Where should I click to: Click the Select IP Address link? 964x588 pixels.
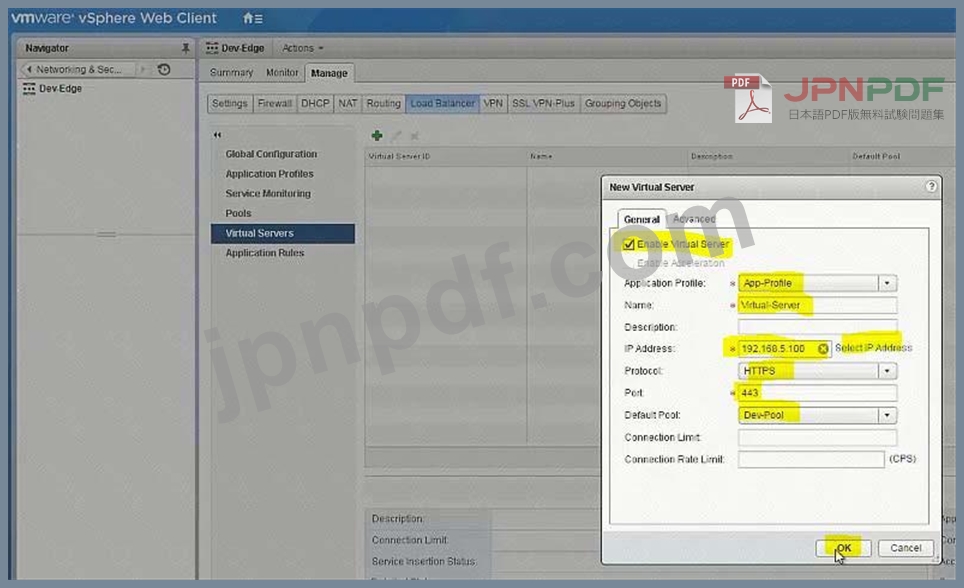[874, 348]
